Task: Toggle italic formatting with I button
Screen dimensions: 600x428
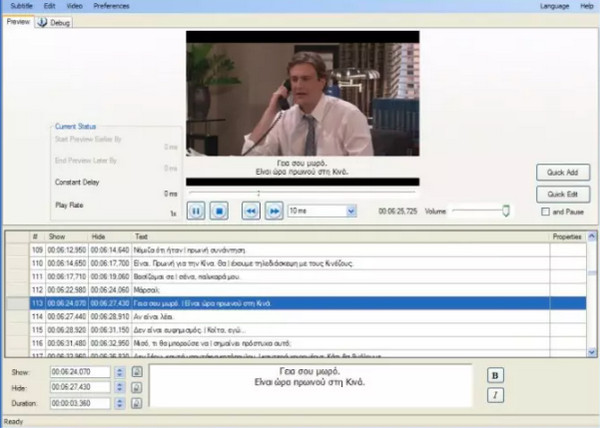Action: 495,395
